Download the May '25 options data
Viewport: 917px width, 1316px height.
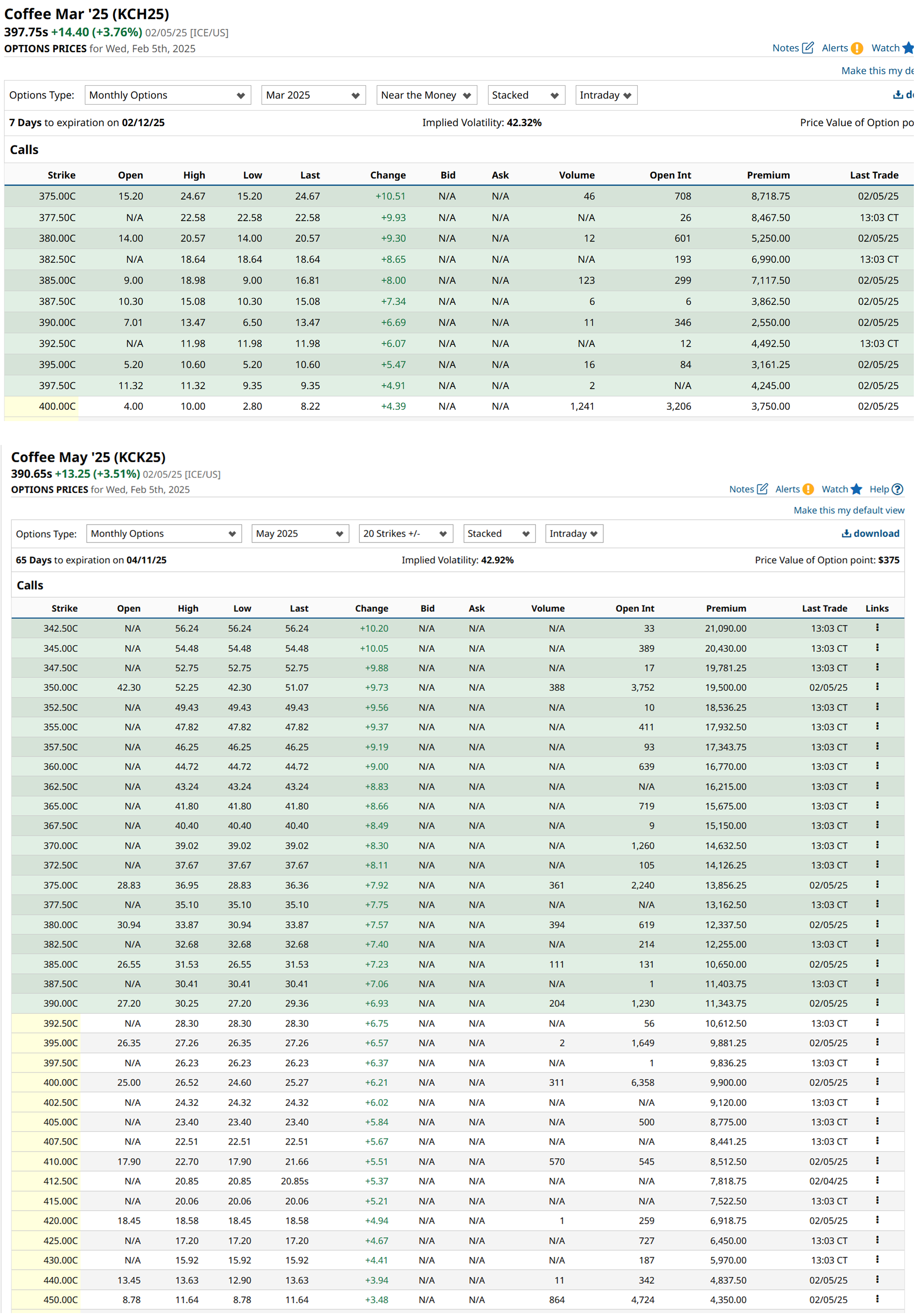[x=870, y=533]
